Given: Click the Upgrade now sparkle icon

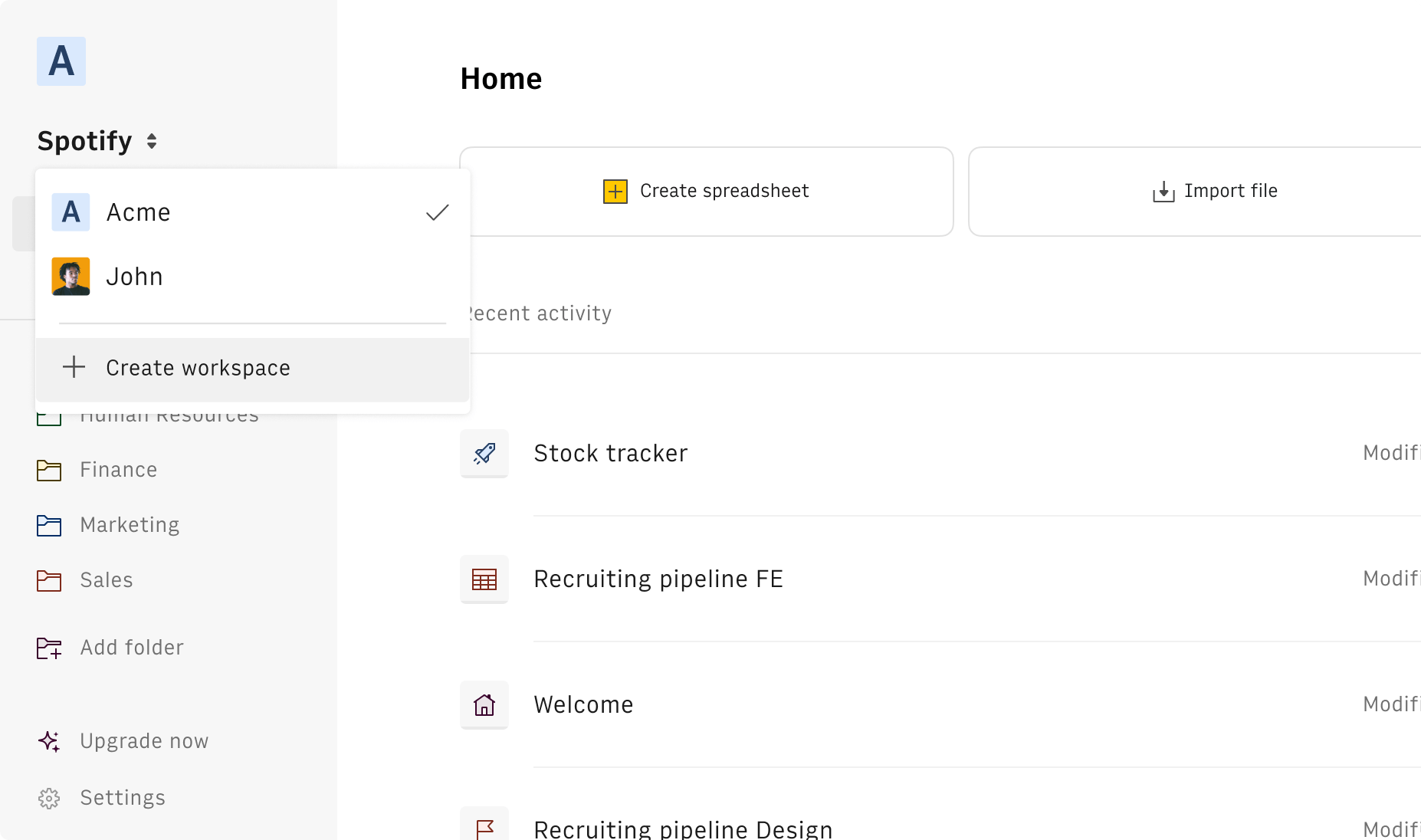Looking at the screenshot, I should pyautogui.click(x=48, y=741).
